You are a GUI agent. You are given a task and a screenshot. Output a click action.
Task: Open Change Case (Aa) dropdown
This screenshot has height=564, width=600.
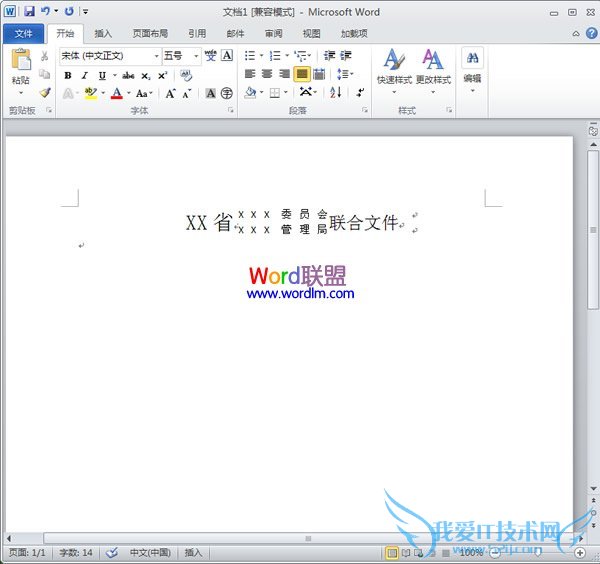(144, 93)
